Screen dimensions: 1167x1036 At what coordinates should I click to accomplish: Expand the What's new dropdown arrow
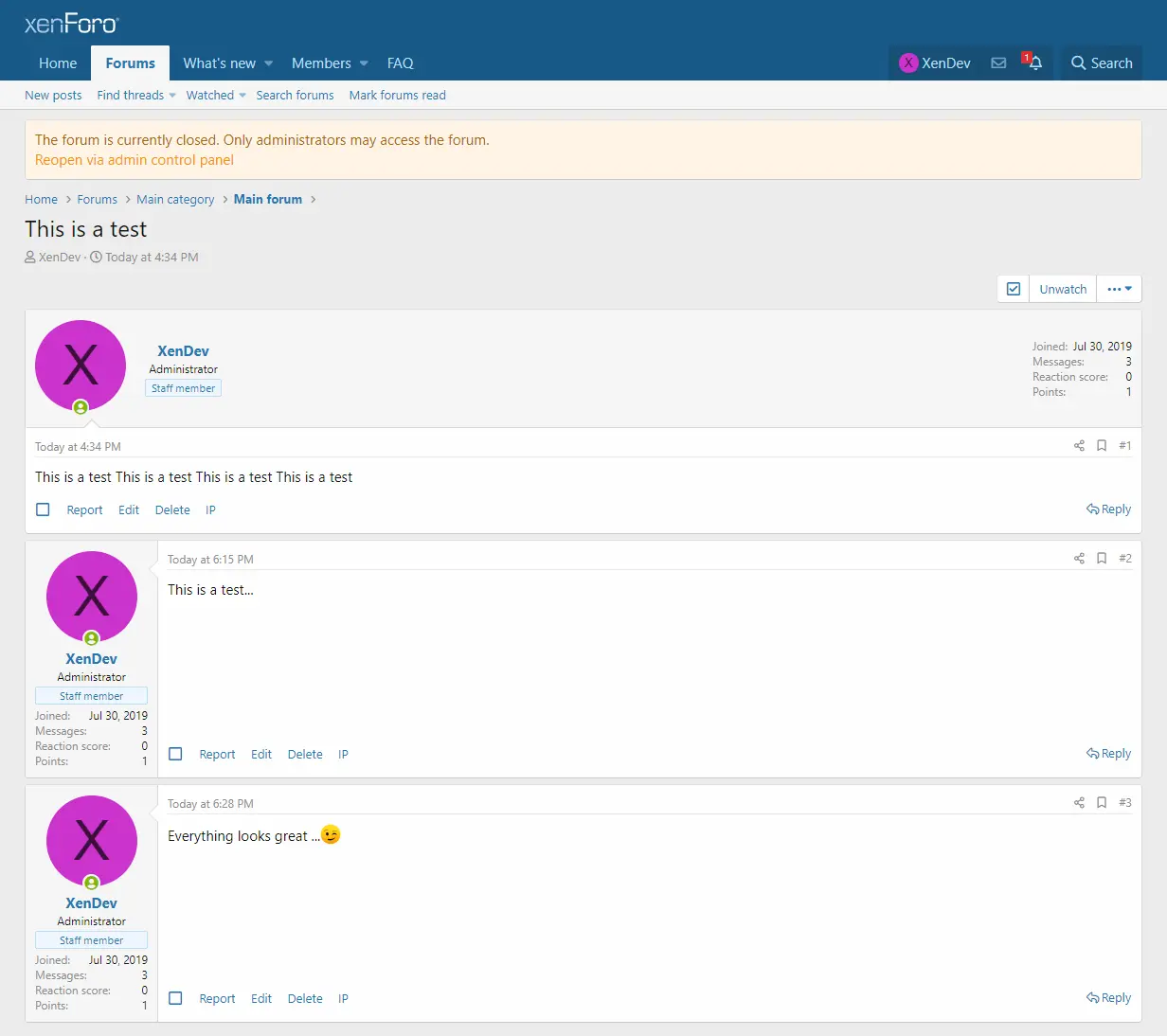(x=269, y=63)
